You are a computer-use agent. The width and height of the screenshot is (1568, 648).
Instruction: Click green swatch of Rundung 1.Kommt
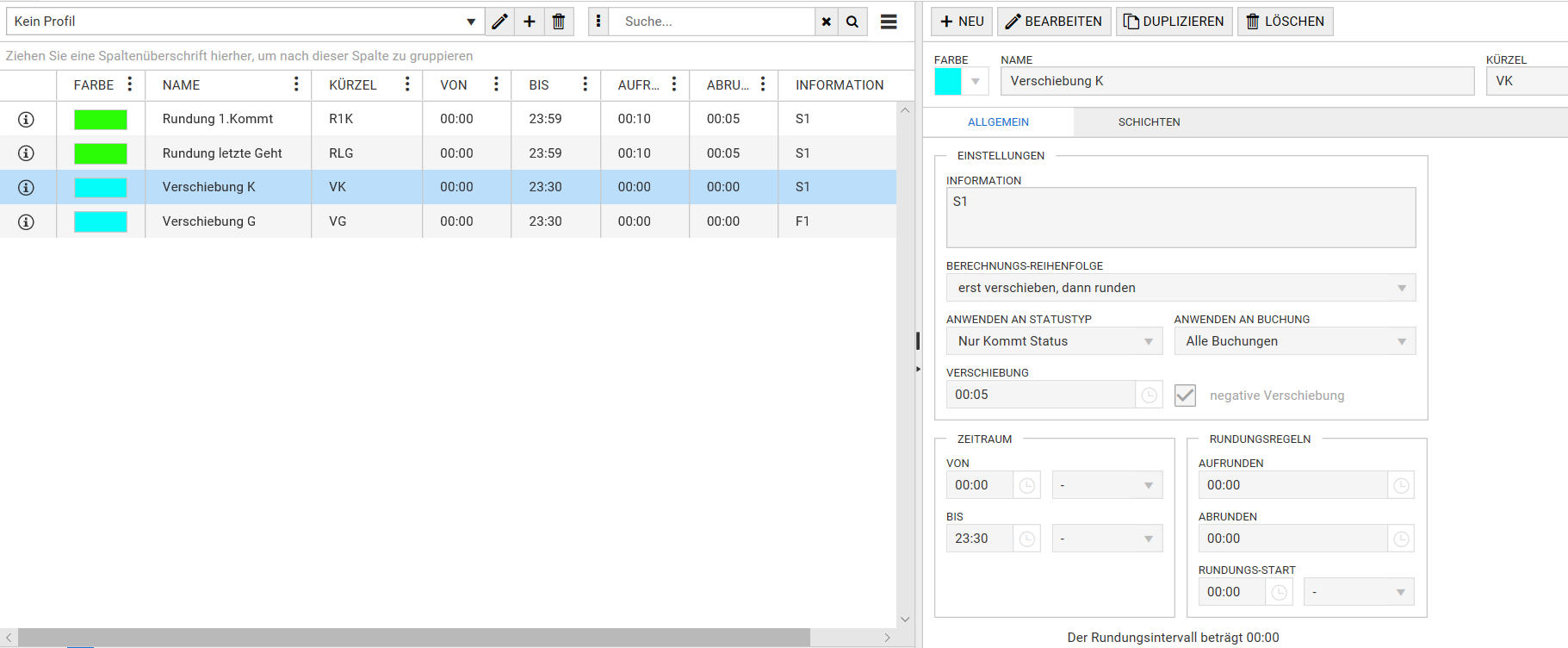coord(101,119)
